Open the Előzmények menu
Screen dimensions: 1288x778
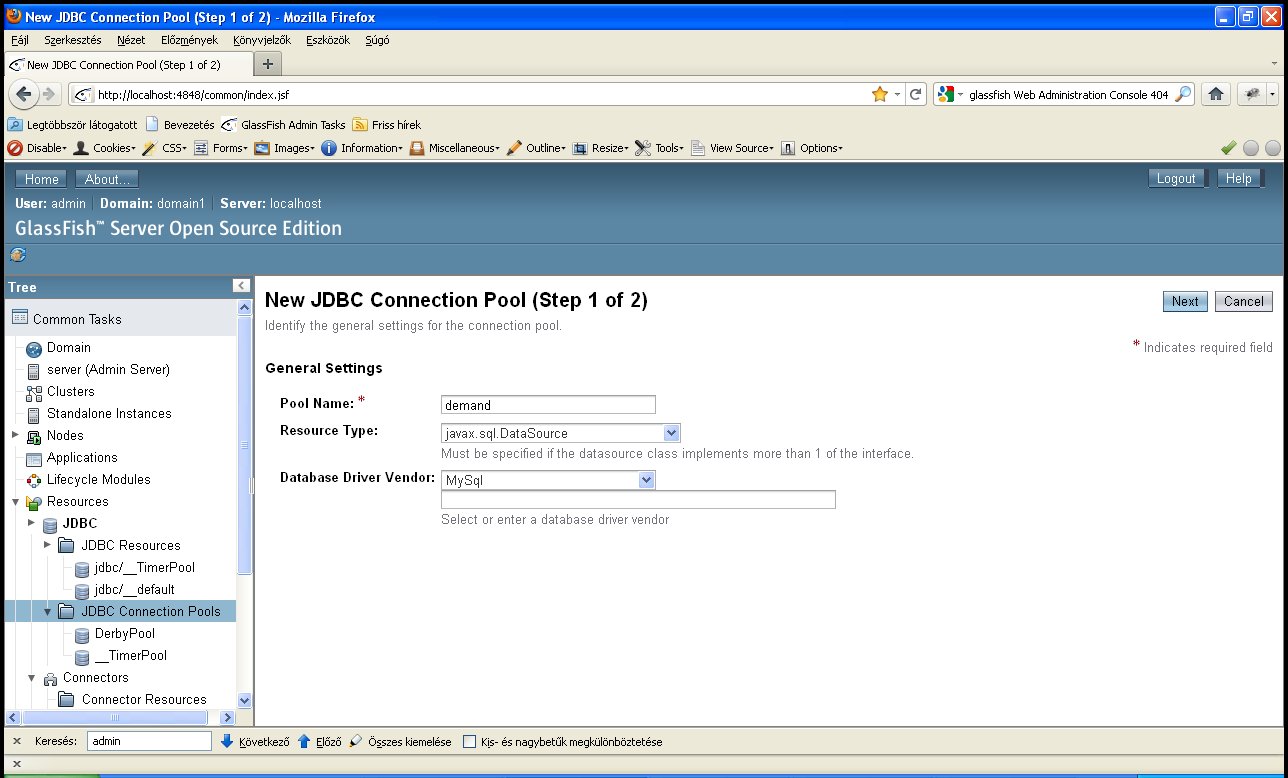(189, 40)
